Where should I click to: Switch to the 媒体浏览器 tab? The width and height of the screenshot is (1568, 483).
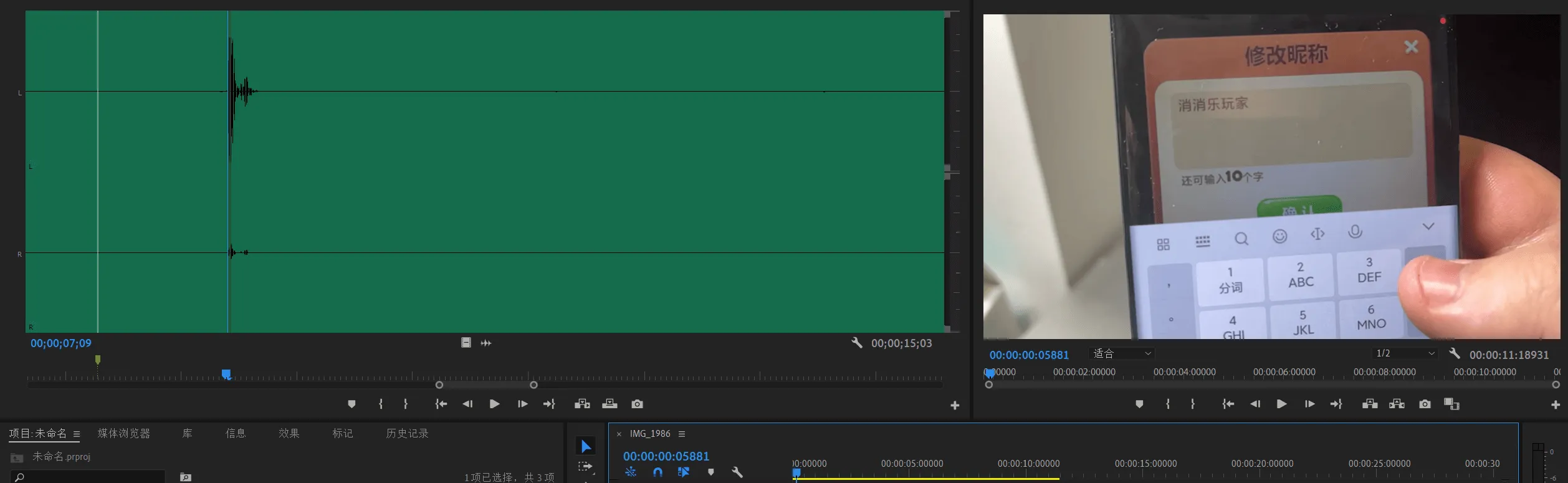123,433
